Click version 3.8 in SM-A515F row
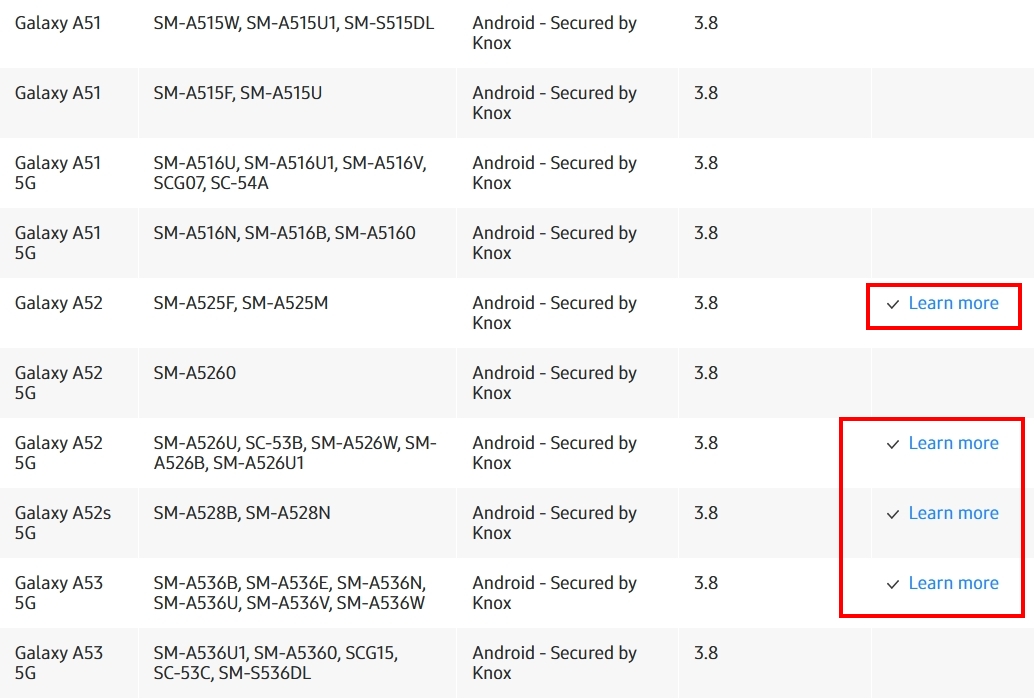This screenshot has height=700, width=1036. [x=706, y=93]
